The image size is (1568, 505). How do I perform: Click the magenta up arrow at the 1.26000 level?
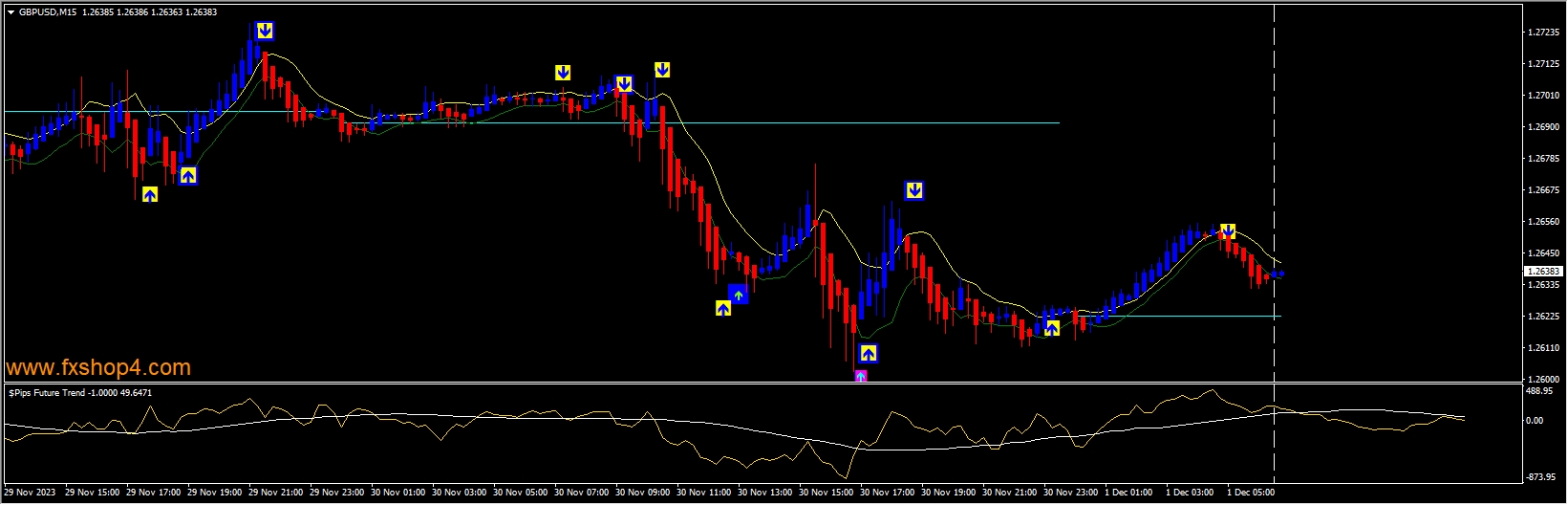click(x=861, y=376)
